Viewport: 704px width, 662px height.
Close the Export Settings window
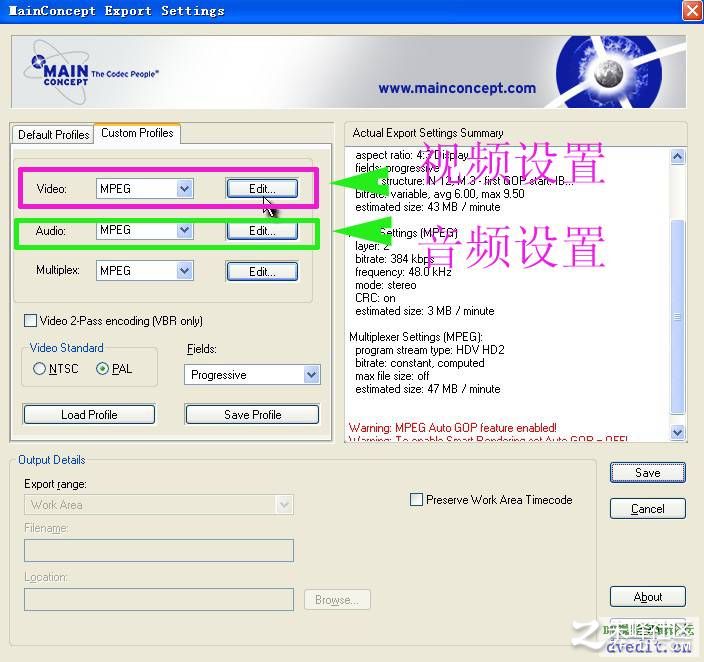[x=692, y=11]
